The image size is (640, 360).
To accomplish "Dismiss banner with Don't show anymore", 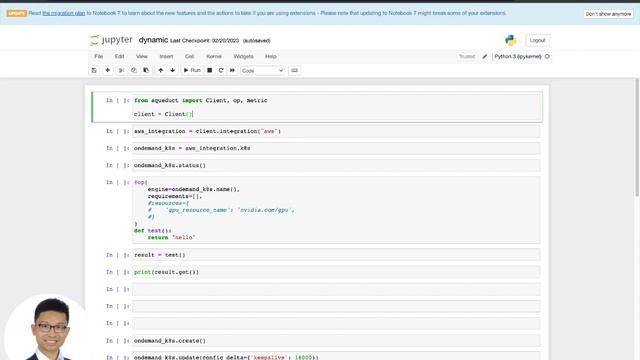I will [x=608, y=14].
